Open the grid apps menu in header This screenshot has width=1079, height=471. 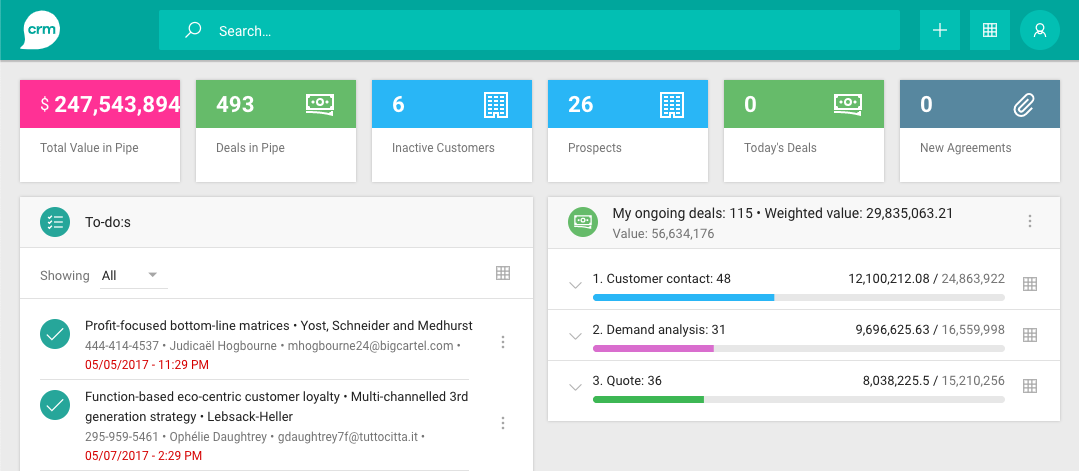click(989, 30)
